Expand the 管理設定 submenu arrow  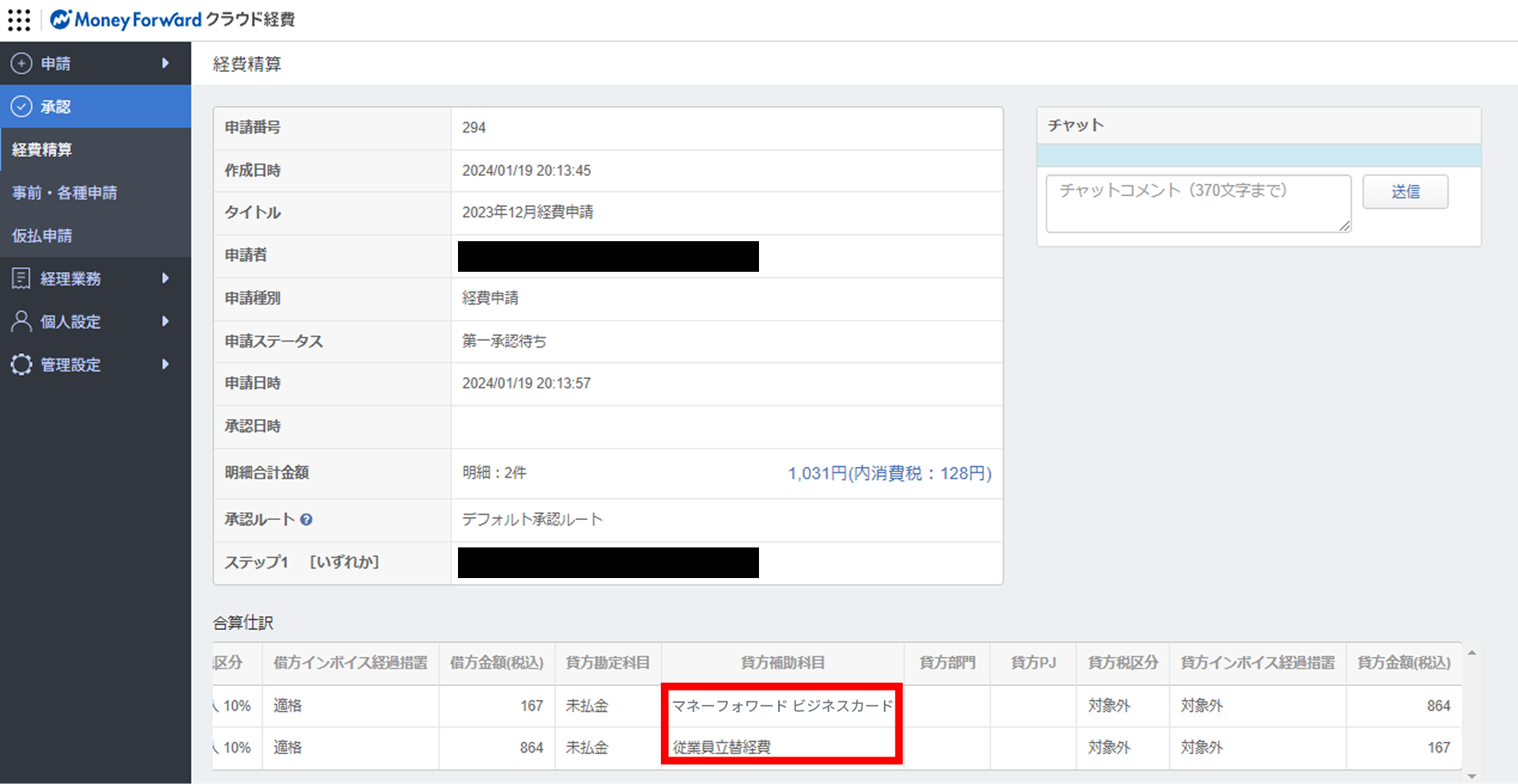(x=165, y=364)
